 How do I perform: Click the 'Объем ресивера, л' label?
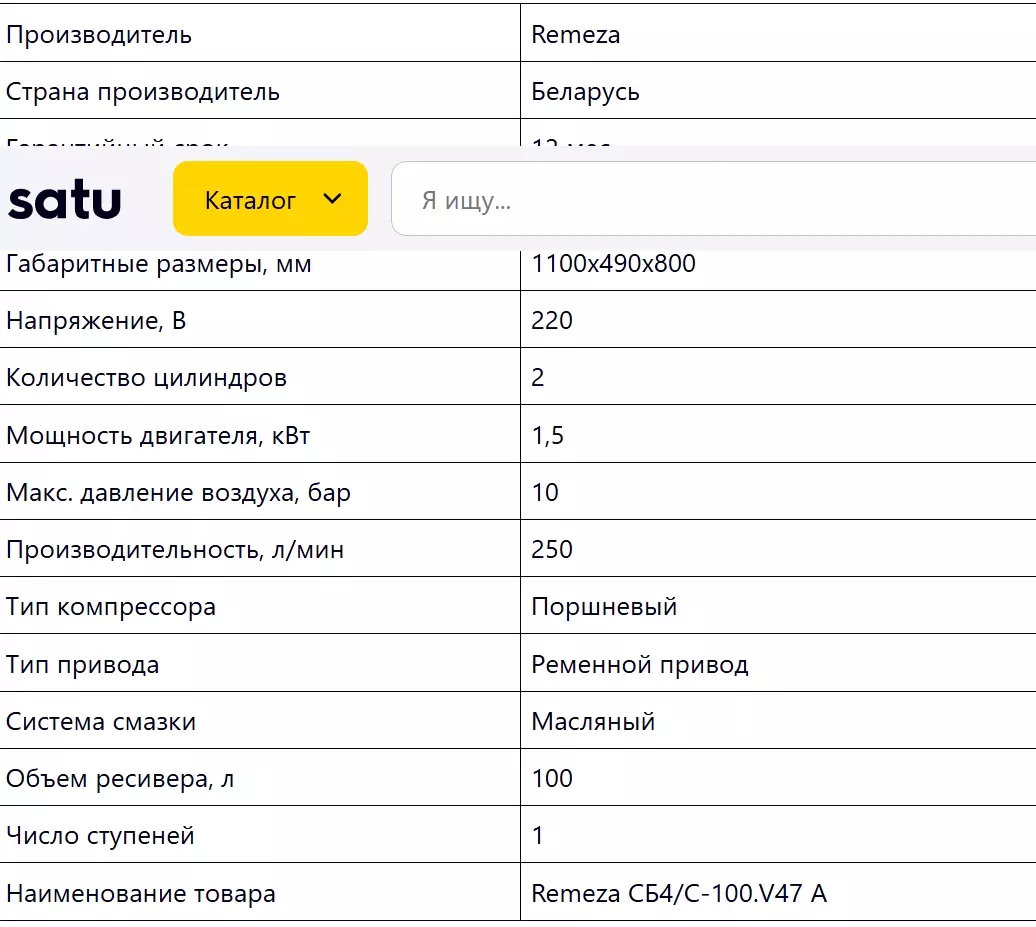click(120, 779)
